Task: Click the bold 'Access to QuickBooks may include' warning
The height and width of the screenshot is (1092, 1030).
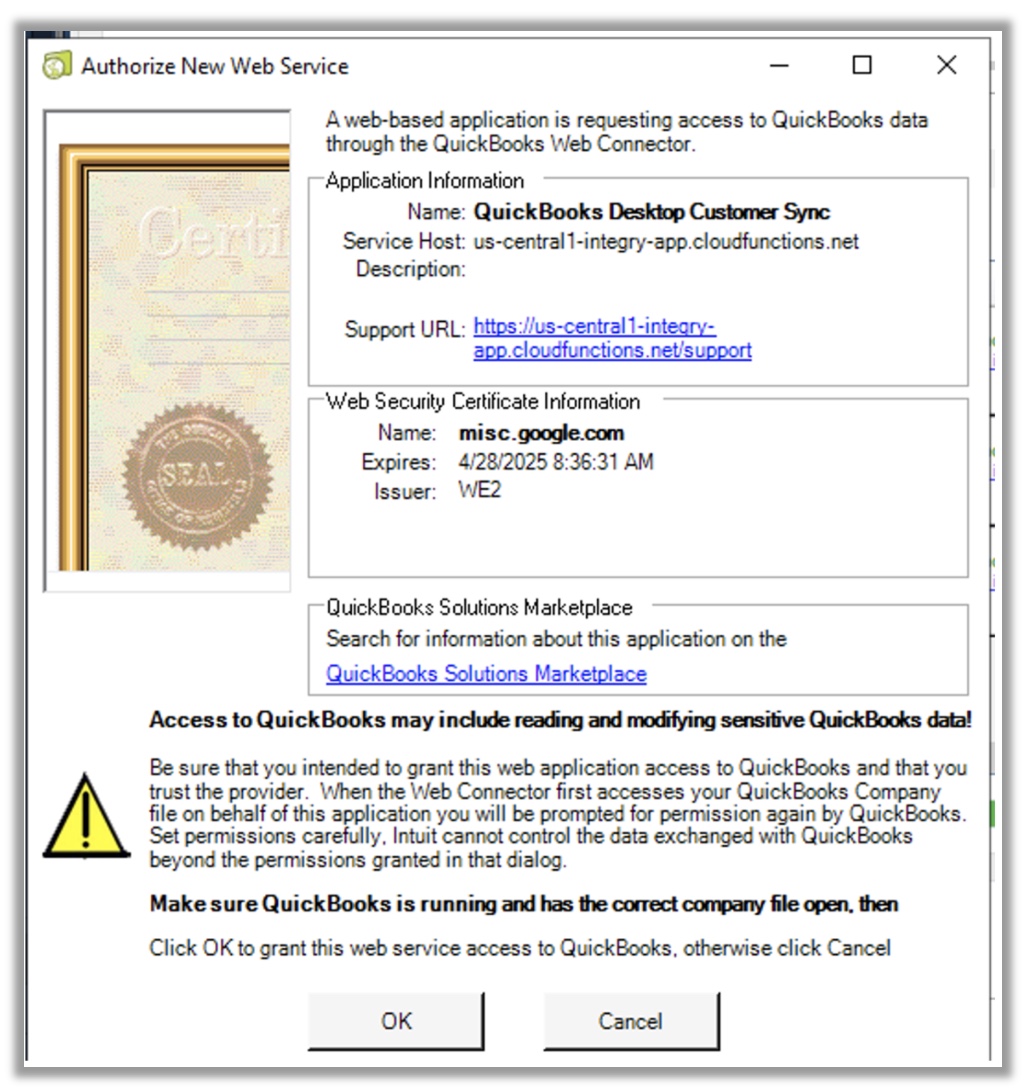Action: click(560, 719)
